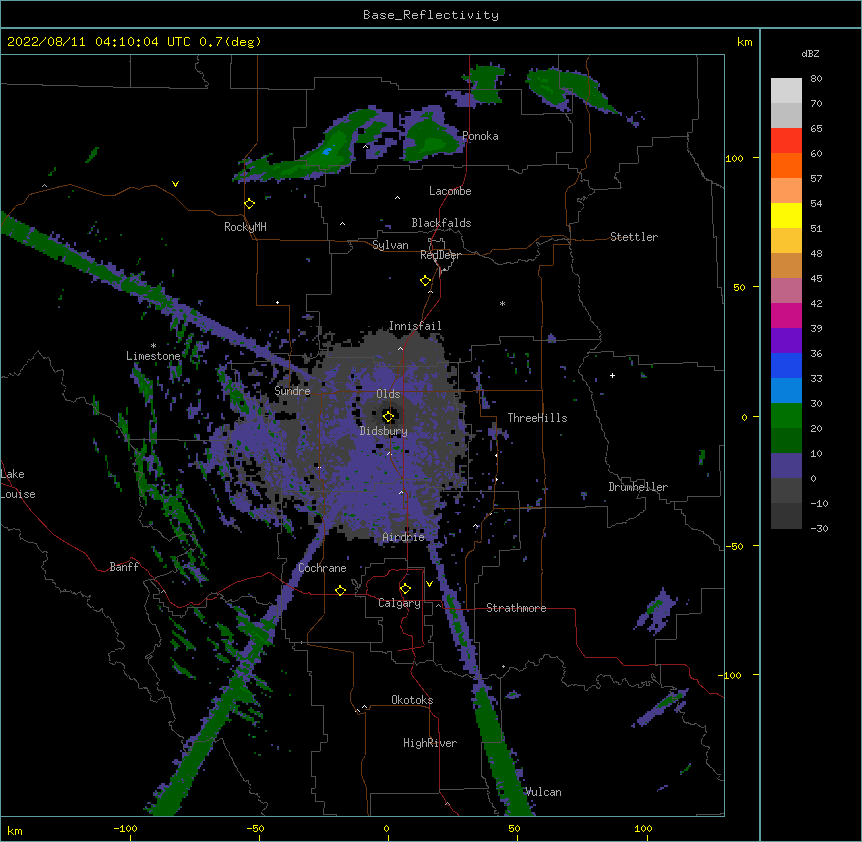Select the ThreeHills label
The image size is (862, 842).
(x=537, y=418)
